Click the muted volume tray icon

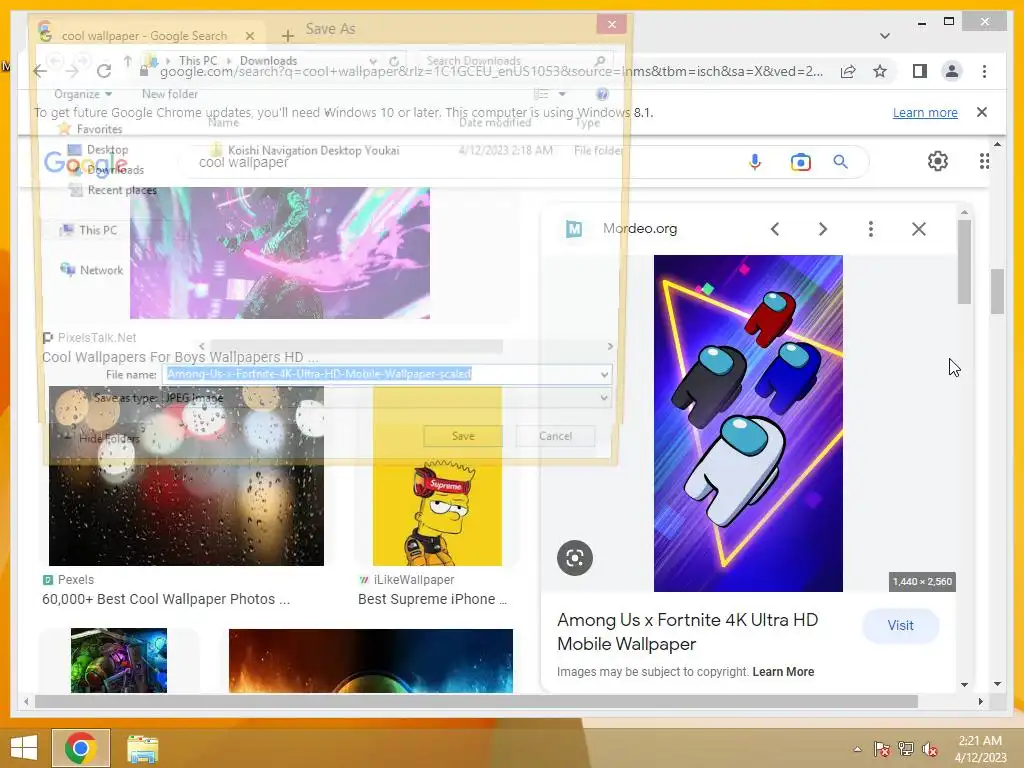929,748
